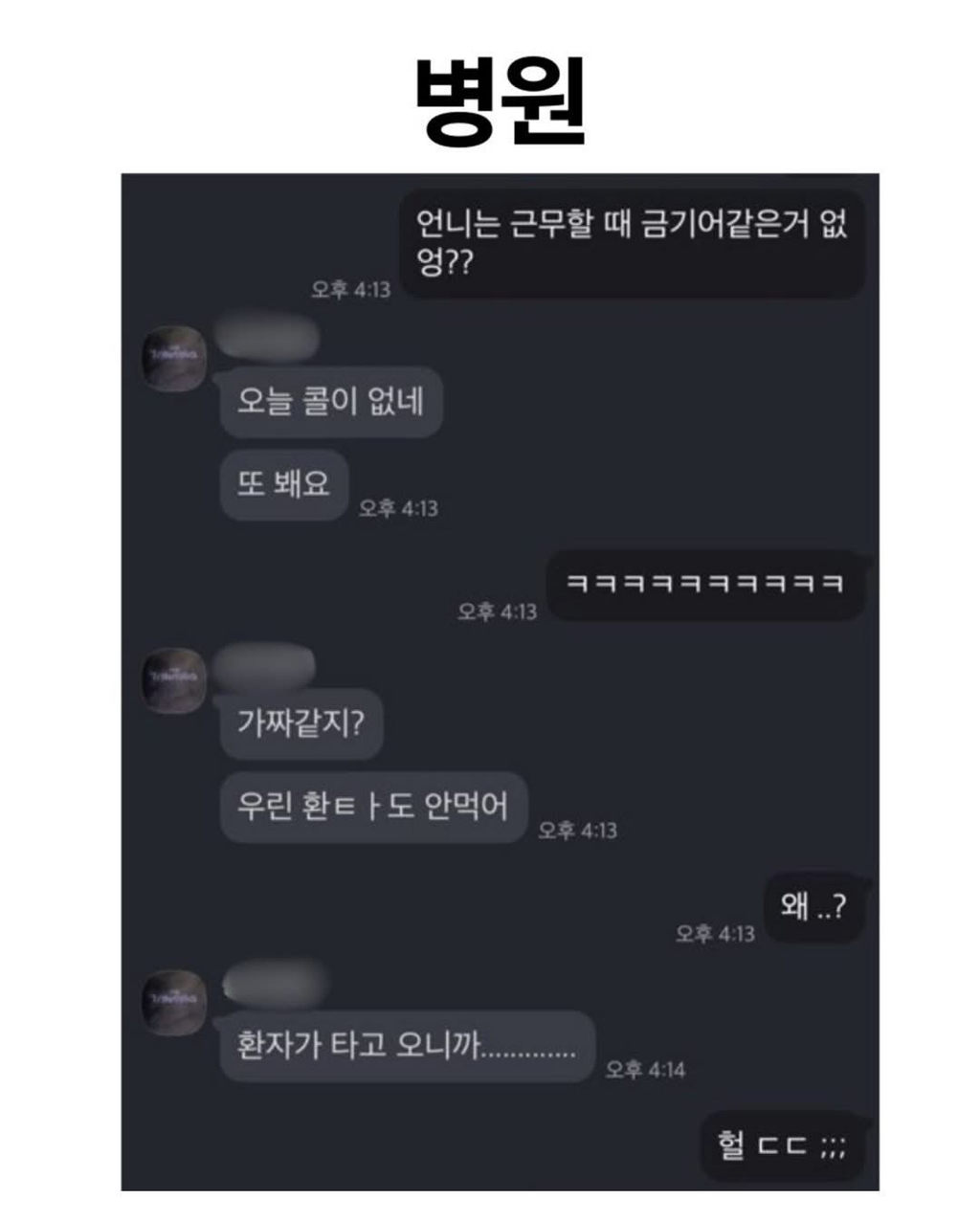980x1221 pixels.
Task: Click the timestamp next to '또 봬요'
Action: coord(398,508)
